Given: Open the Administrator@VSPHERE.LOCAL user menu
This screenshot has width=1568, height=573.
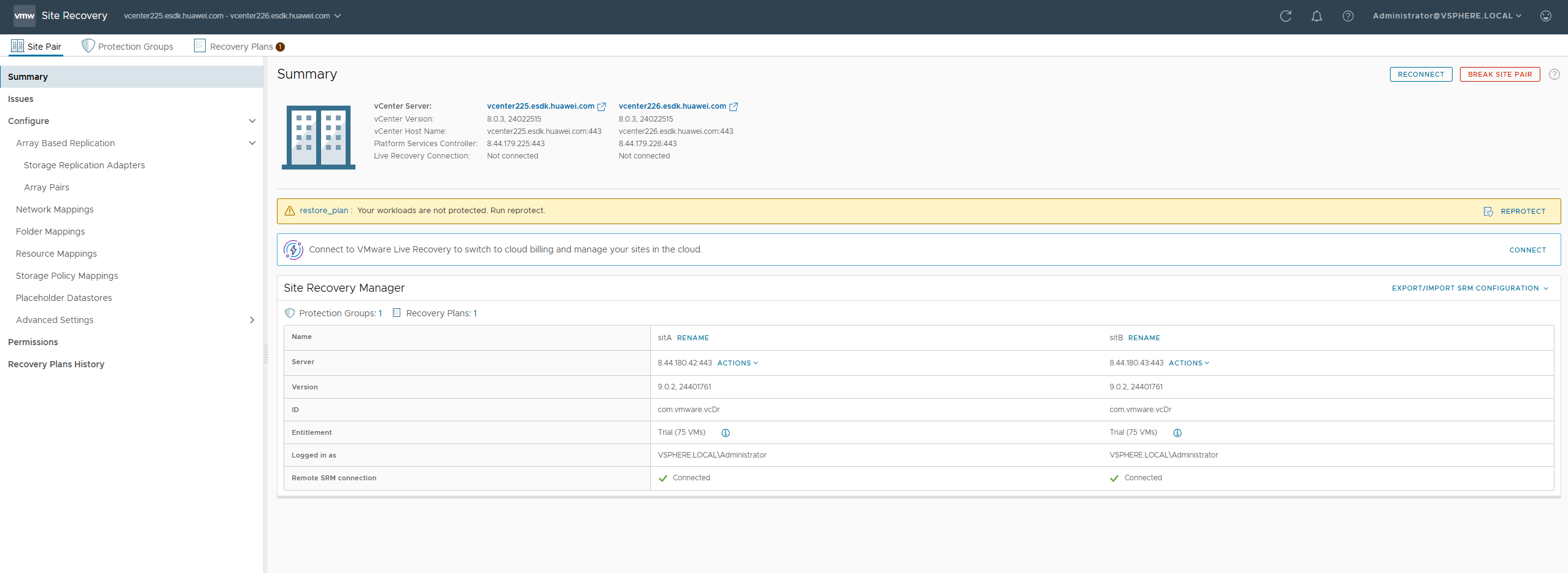Looking at the screenshot, I should (1447, 16).
